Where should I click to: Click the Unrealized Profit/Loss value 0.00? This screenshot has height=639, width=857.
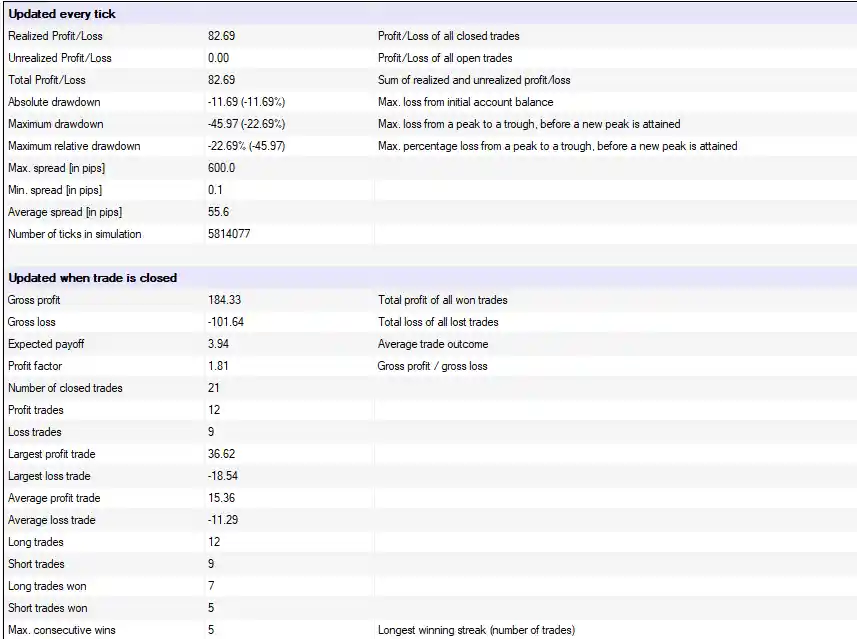[219, 58]
